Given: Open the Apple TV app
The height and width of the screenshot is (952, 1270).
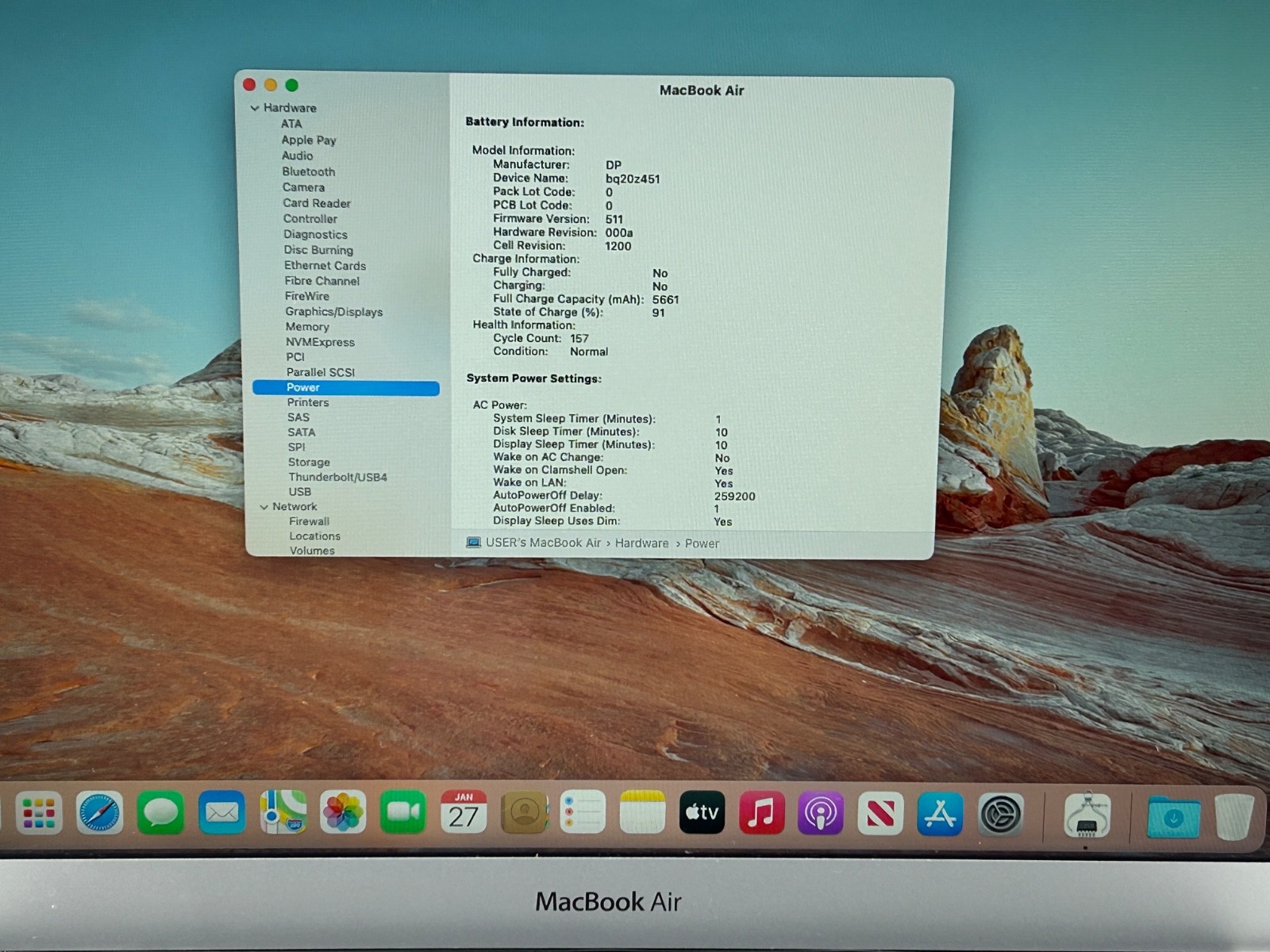Looking at the screenshot, I should point(702,813).
